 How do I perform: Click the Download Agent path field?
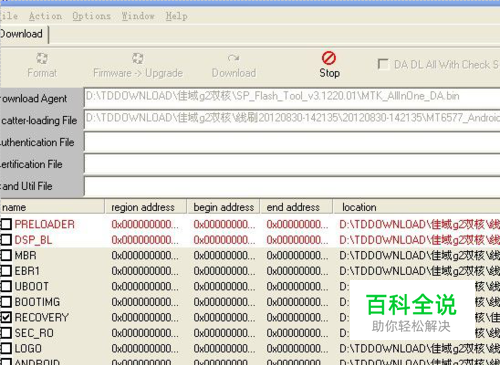coord(292,97)
